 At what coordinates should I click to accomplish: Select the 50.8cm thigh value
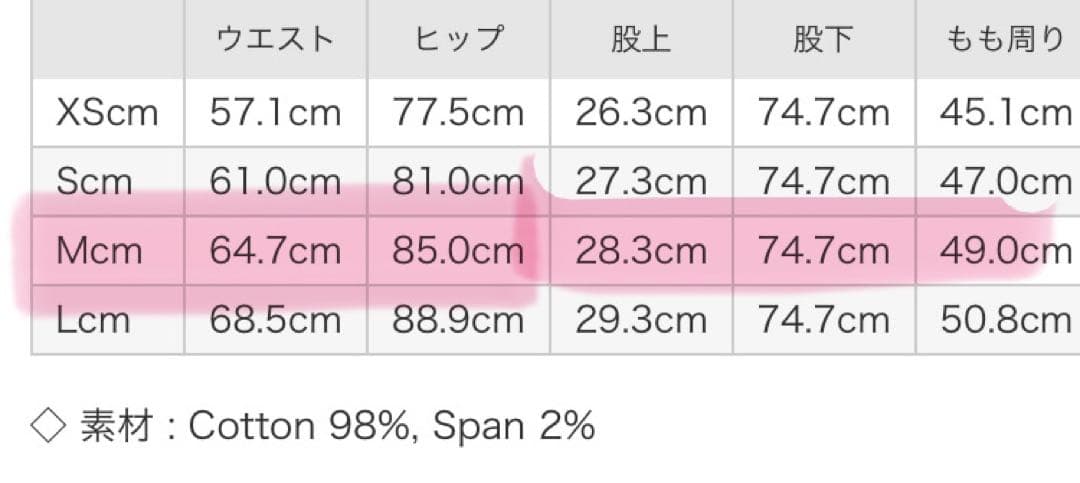(x=1005, y=319)
